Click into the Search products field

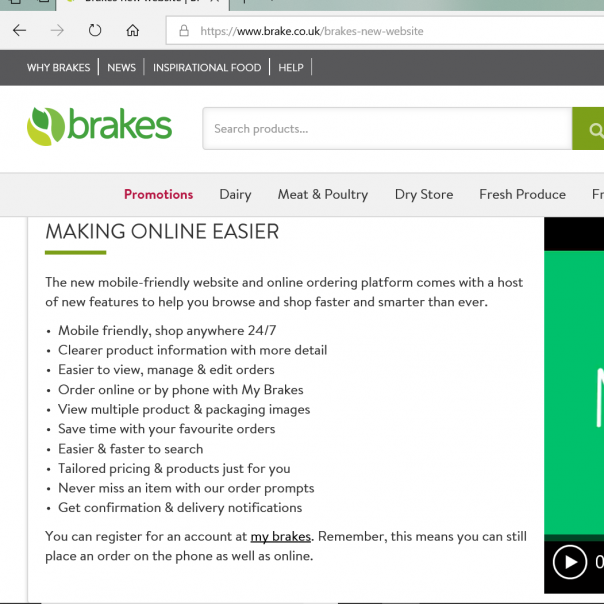click(385, 129)
